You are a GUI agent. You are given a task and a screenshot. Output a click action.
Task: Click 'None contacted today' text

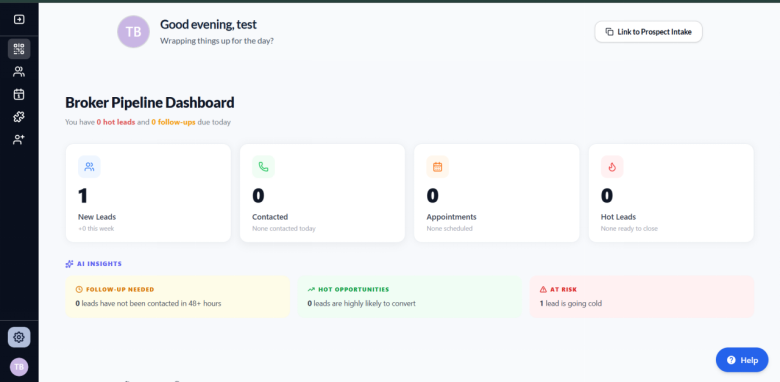(x=284, y=229)
